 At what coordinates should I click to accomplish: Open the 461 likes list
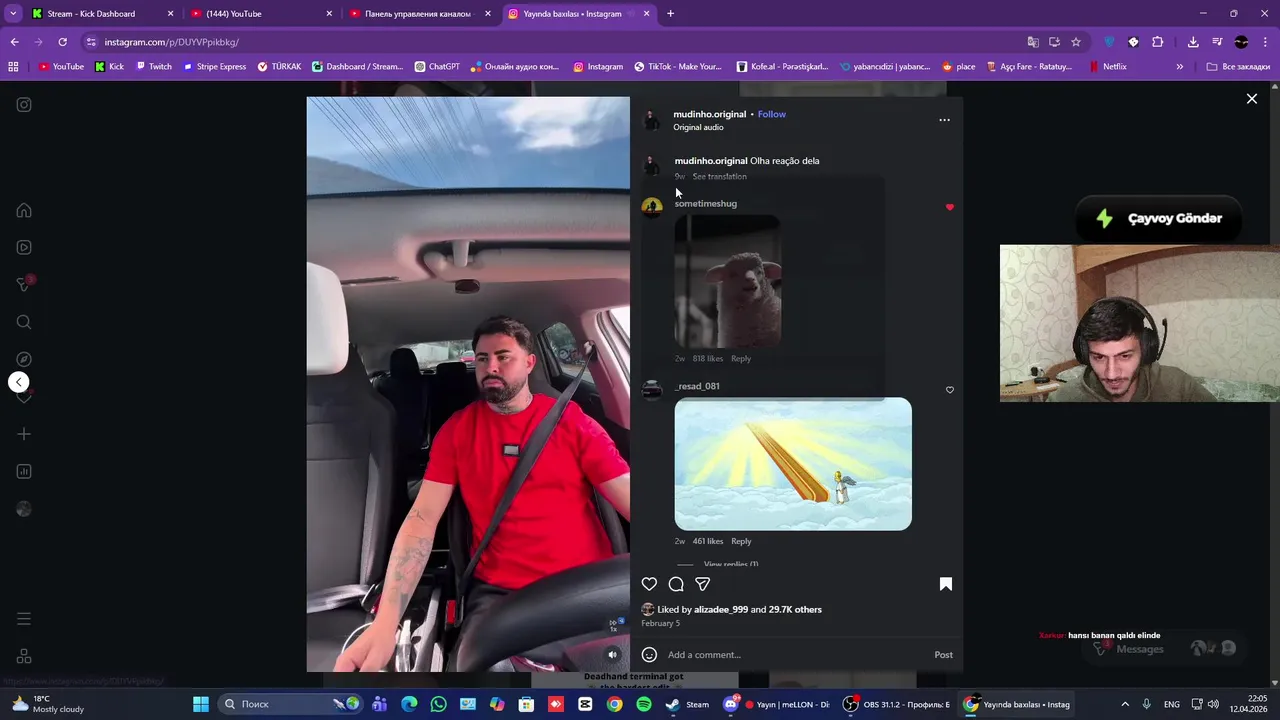click(x=707, y=541)
